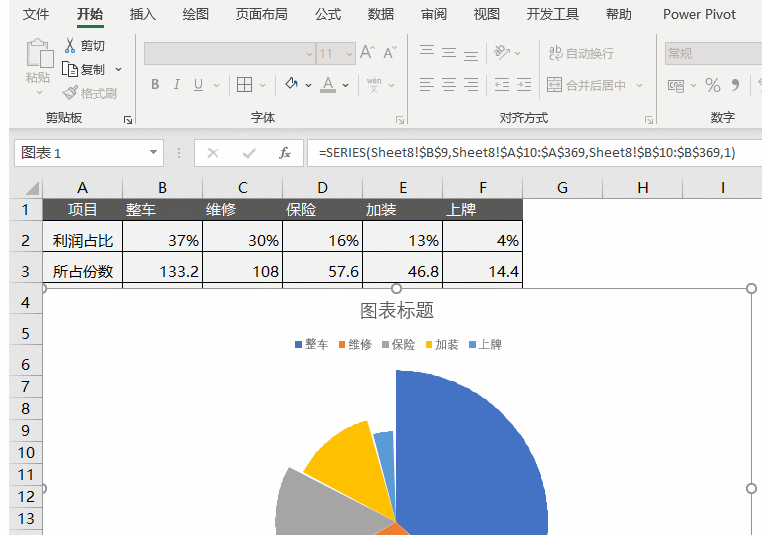
Task: Click the yellow 加装 pie slice
Action: [354, 466]
